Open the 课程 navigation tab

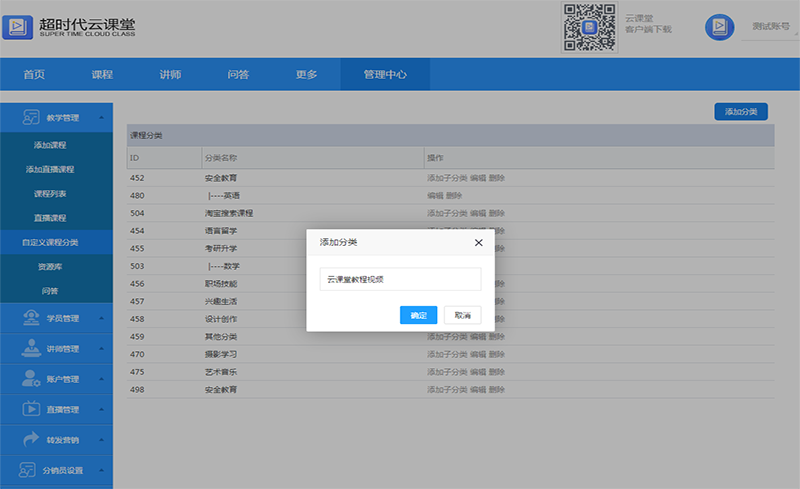tap(102, 74)
